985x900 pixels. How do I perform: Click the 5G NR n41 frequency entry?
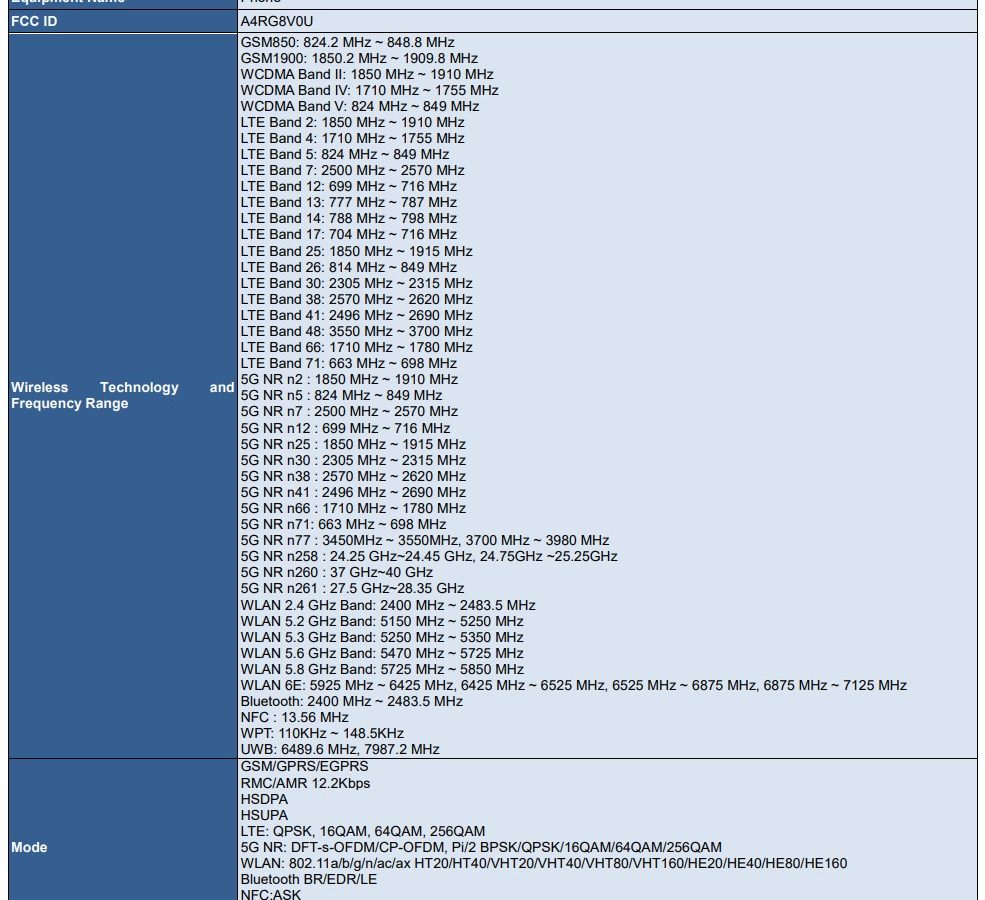353,492
